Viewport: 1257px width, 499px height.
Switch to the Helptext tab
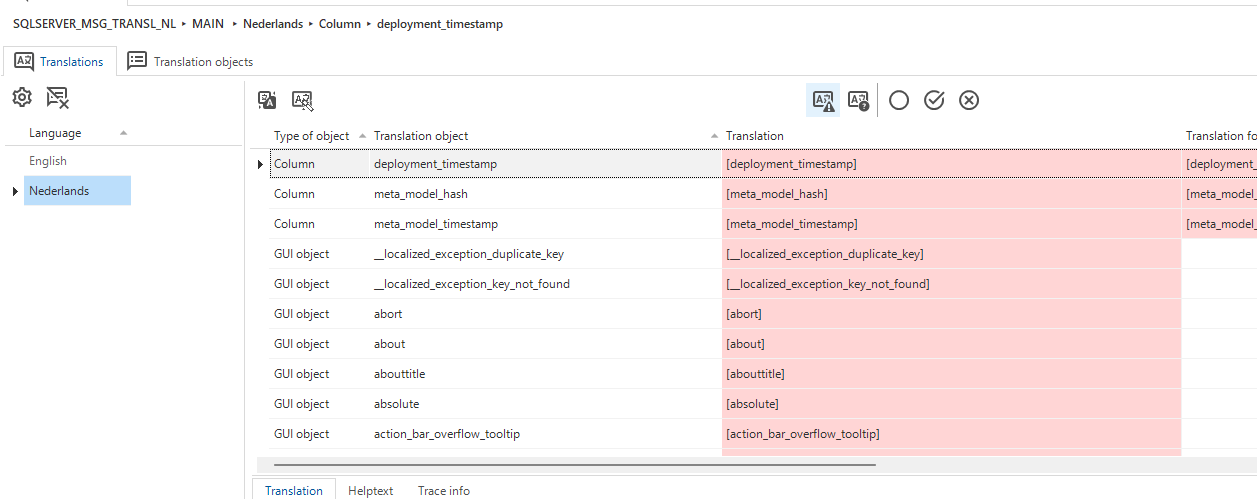pyautogui.click(x=371, y=490)
